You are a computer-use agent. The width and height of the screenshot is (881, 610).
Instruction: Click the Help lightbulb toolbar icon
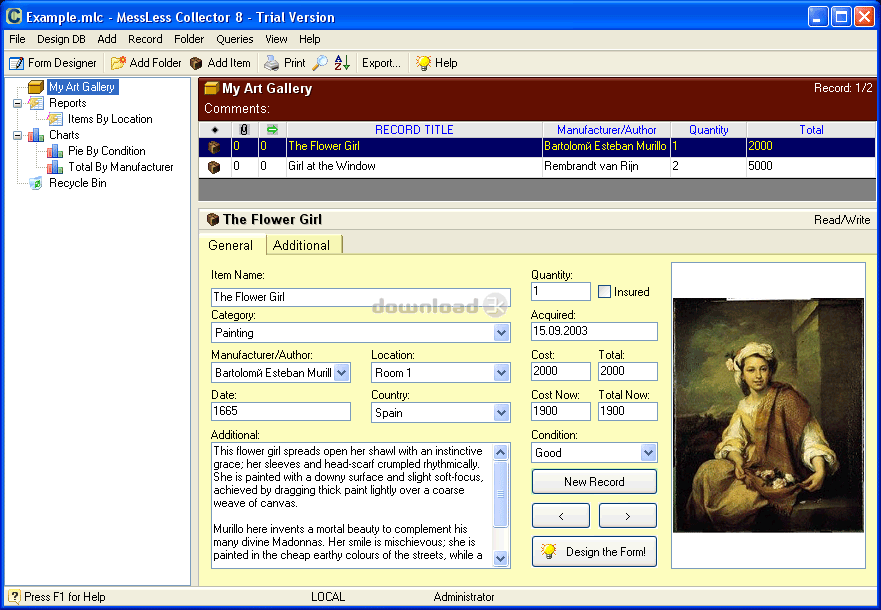click(x=423, y=63)
